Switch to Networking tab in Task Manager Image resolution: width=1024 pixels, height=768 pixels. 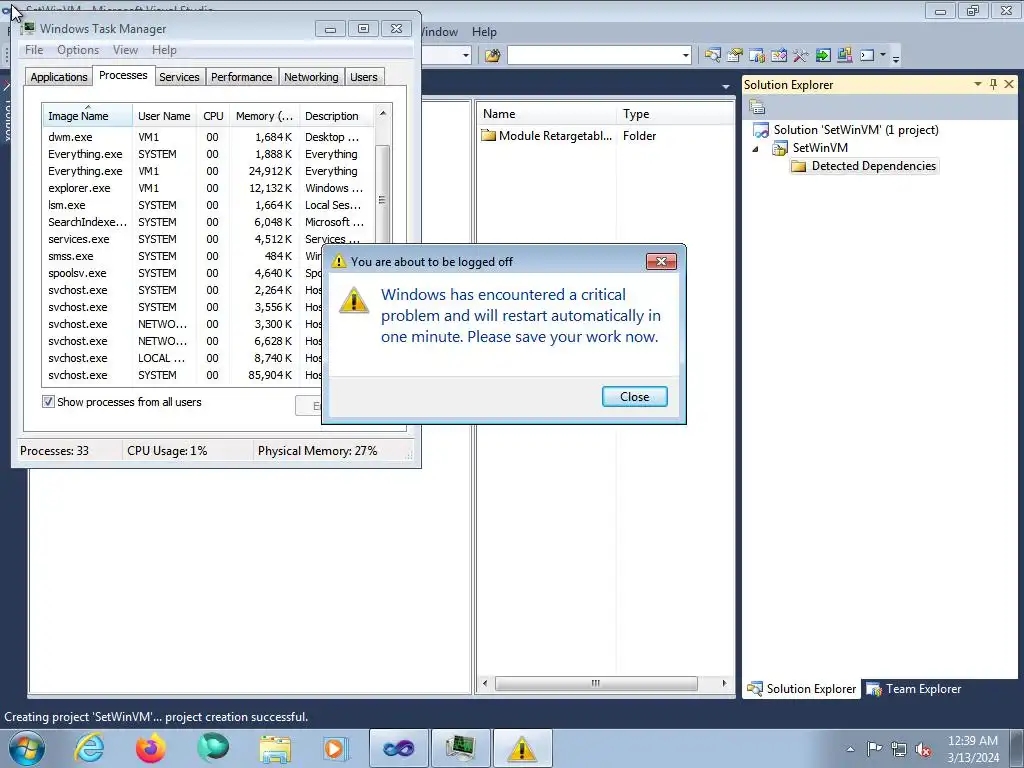click(311, 77)
